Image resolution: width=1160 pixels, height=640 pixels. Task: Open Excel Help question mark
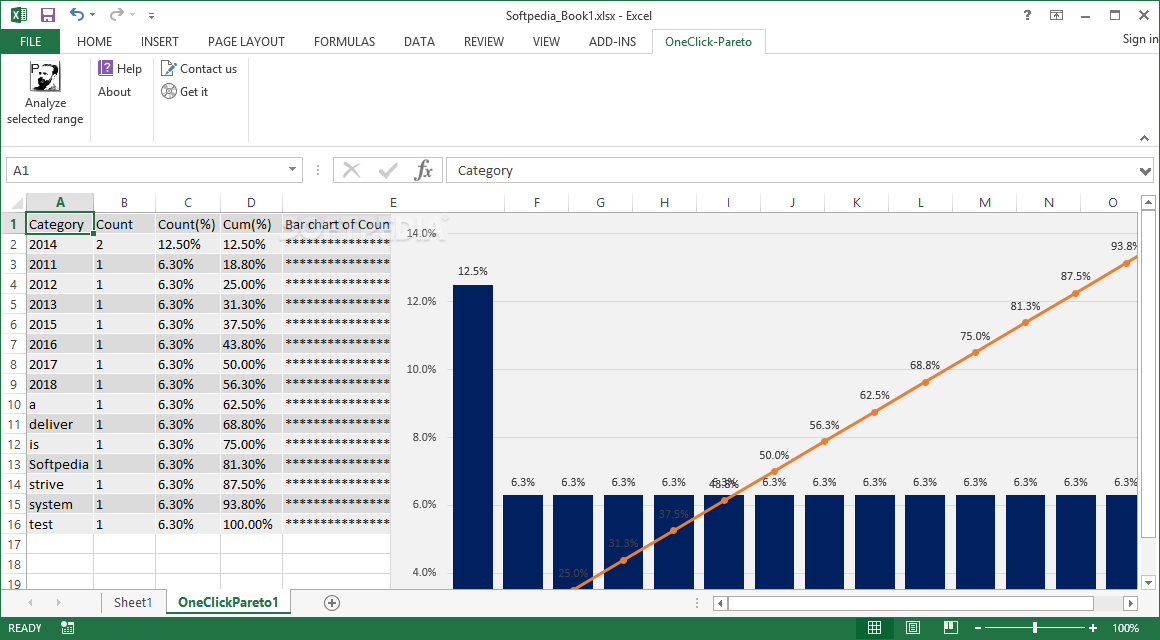click(x=1027, y=15)
